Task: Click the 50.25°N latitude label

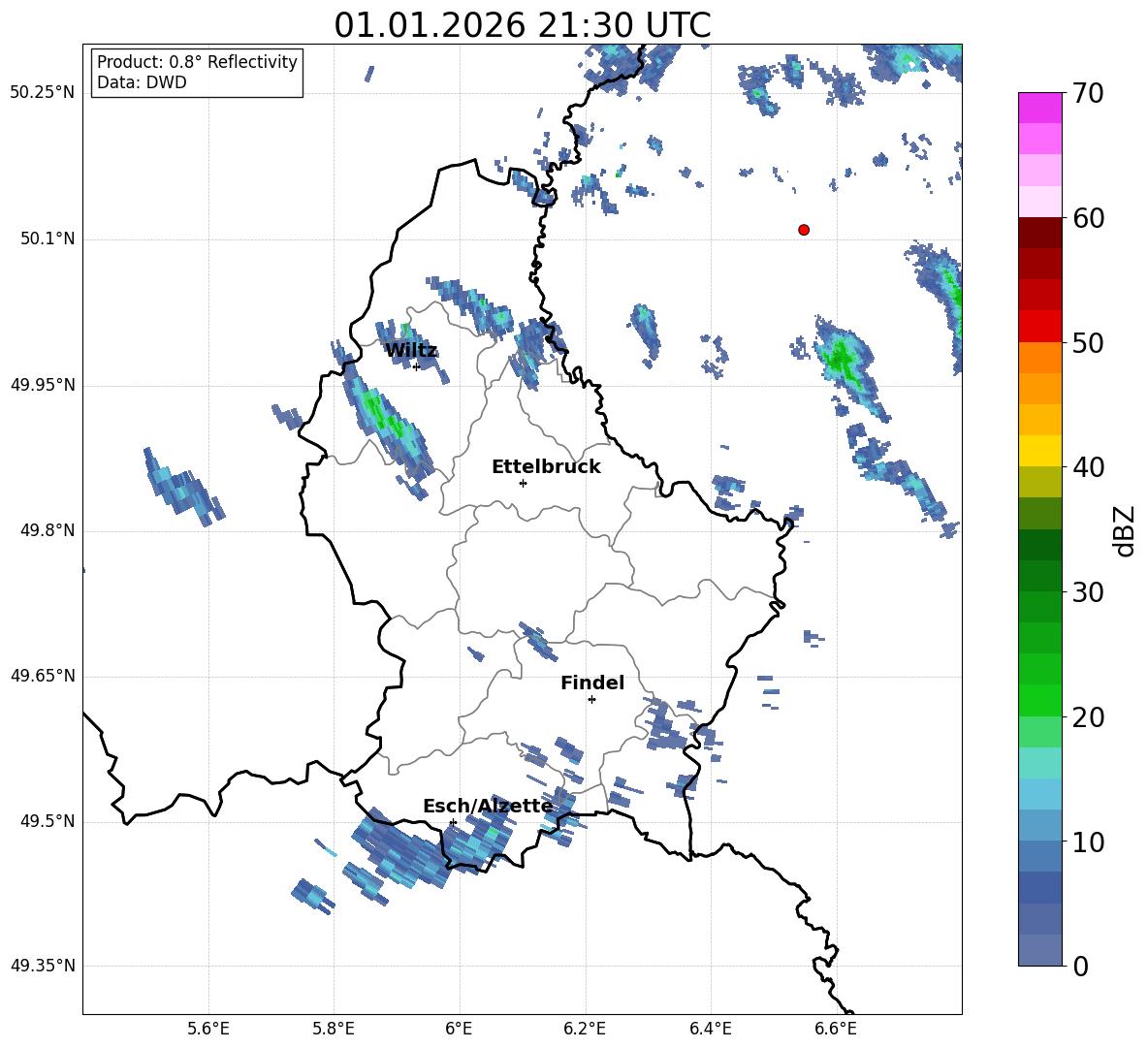Action: coord(43,93)
